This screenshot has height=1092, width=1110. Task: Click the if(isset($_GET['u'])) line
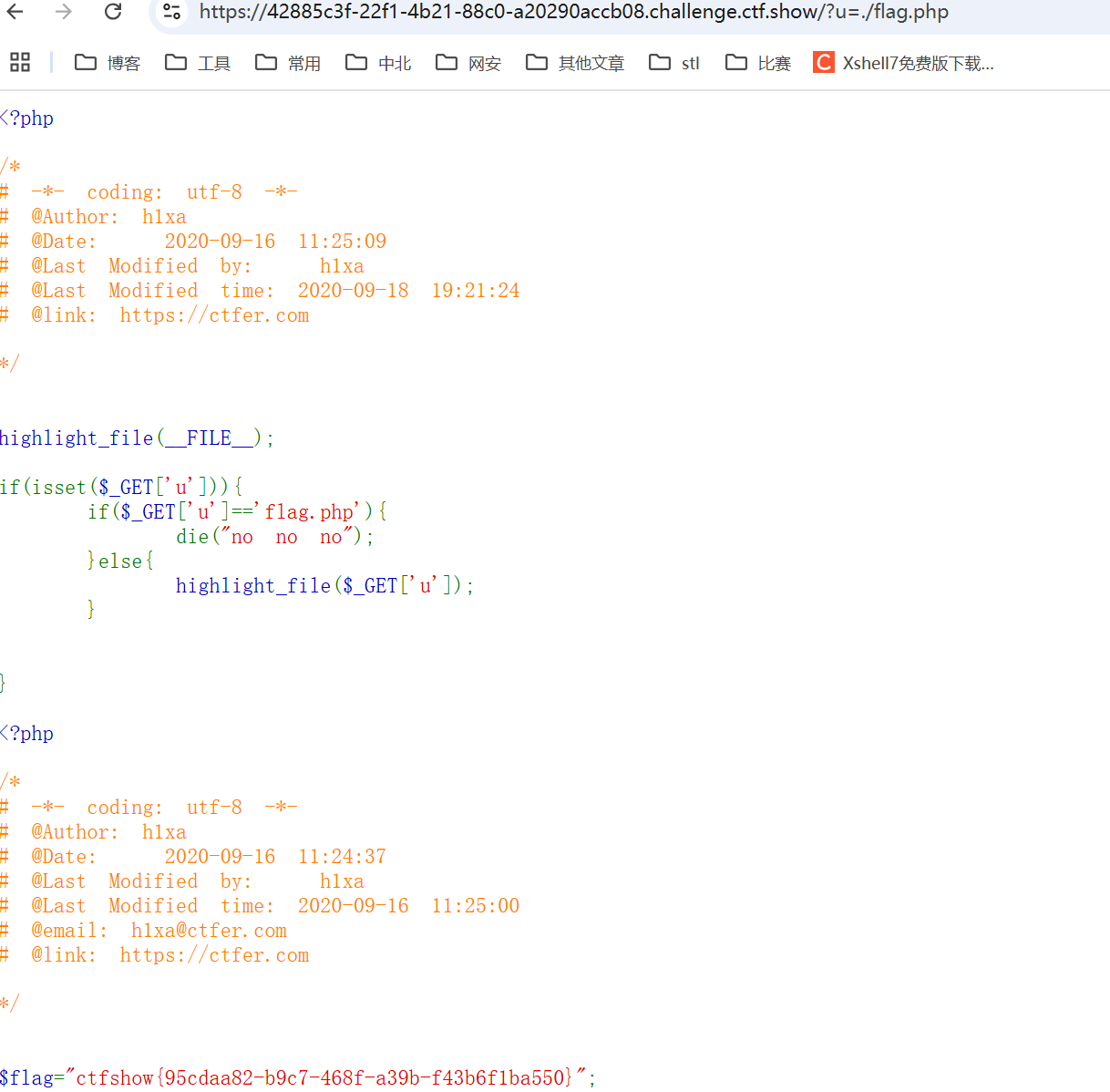coord(121,487)
